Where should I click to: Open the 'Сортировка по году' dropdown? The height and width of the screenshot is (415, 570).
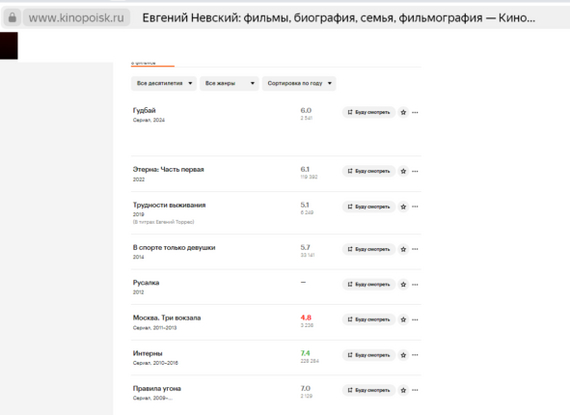point(299,83)
